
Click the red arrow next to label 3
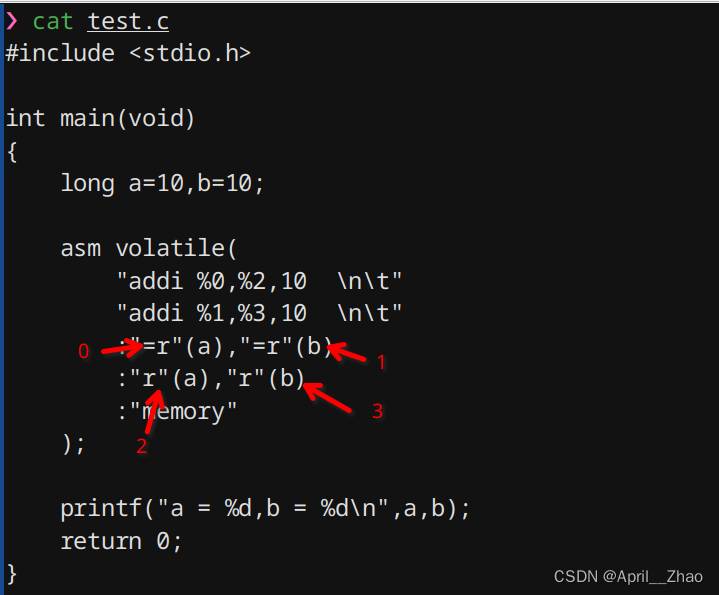(x=327, y=397)
